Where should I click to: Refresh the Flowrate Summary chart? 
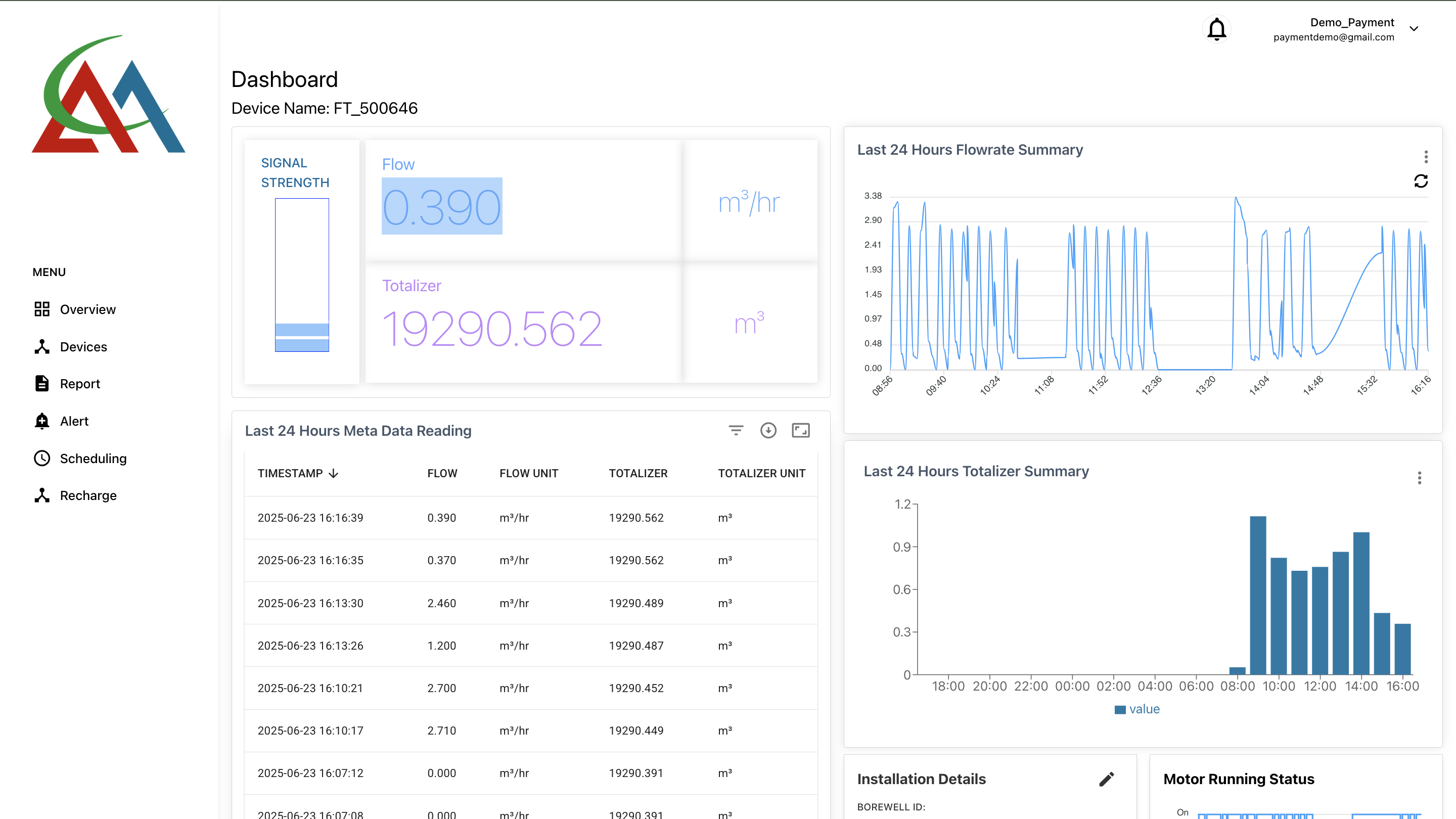[x=1421, y=181]
